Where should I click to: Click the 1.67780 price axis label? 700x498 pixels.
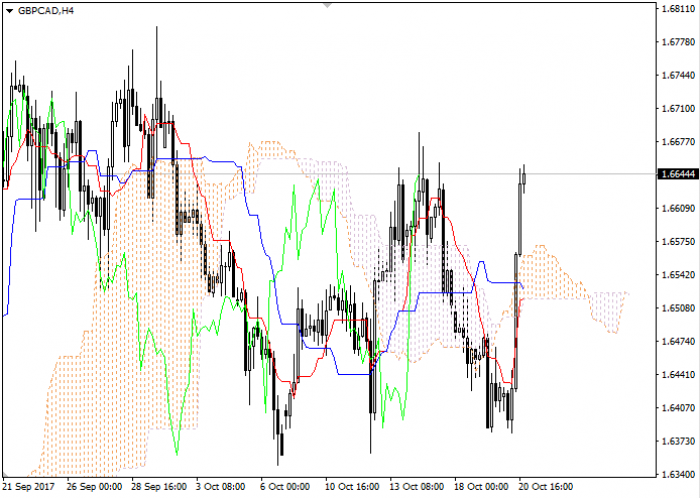[x=679, y=42]
